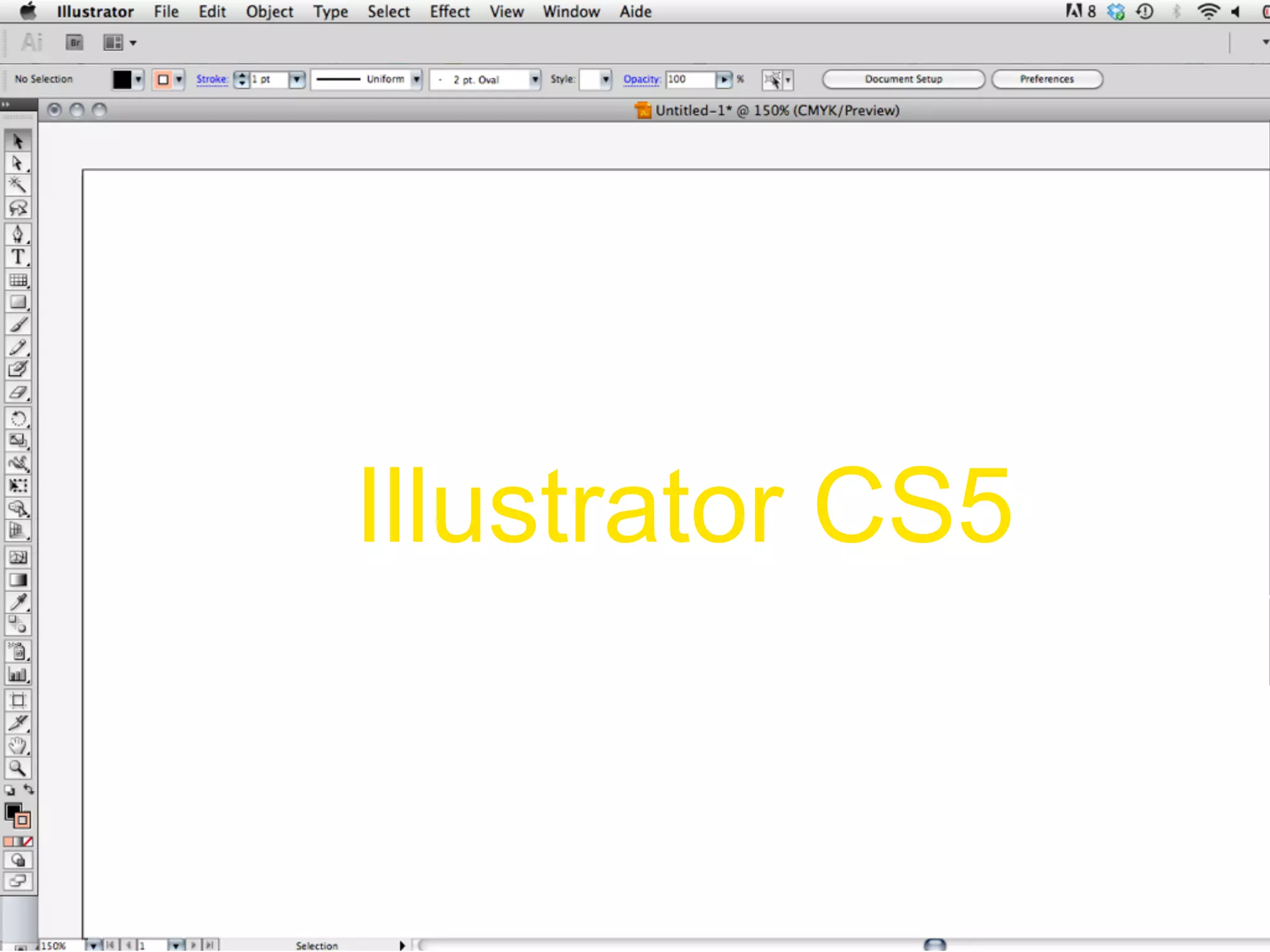This screenshot has width=1270, height=952.
Task: Expand the Uniform width profile dropdown
Action: coord(417,79)
